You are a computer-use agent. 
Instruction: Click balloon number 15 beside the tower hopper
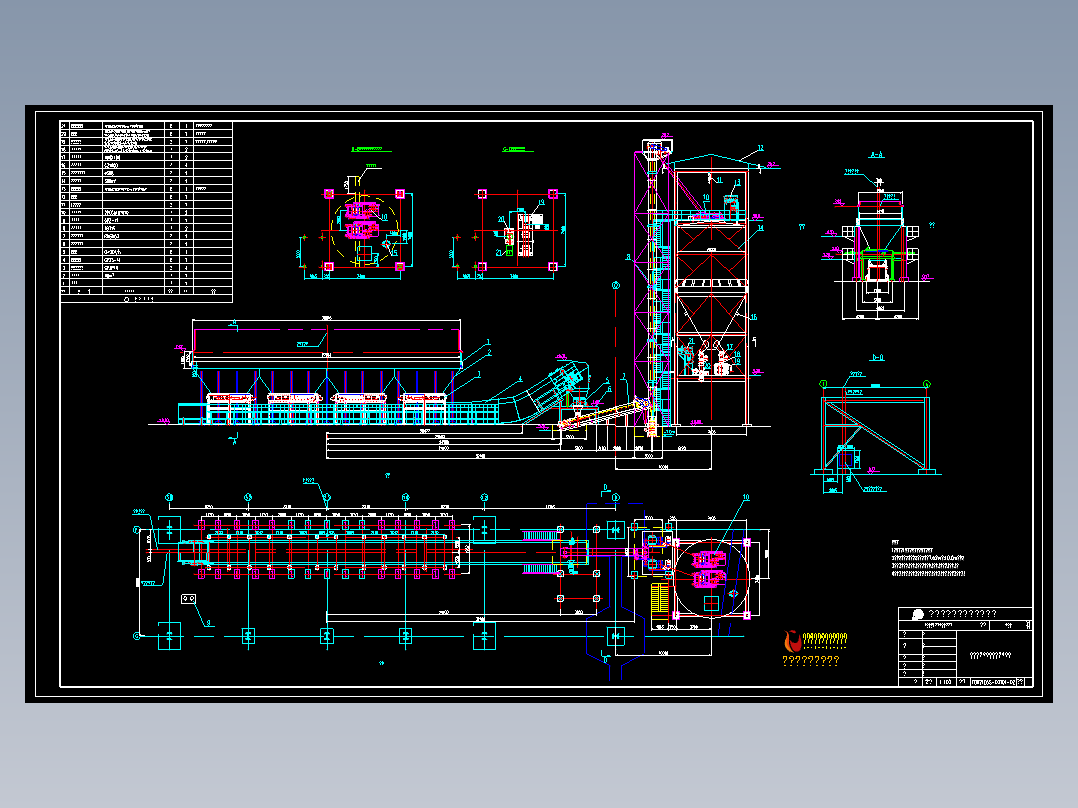(x=754, y=317)
